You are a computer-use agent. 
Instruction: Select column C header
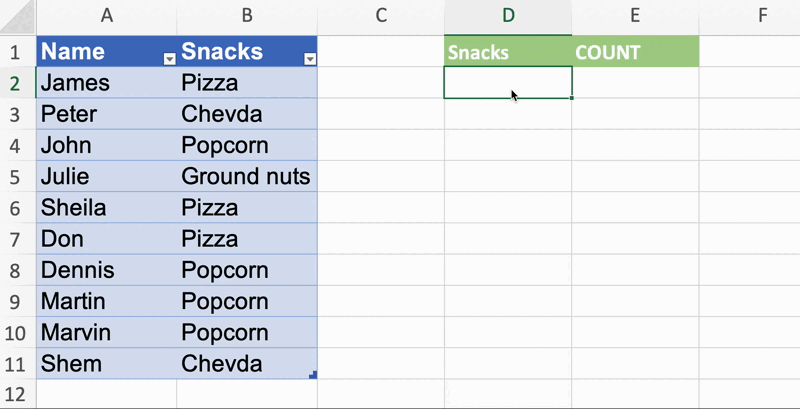381,15
